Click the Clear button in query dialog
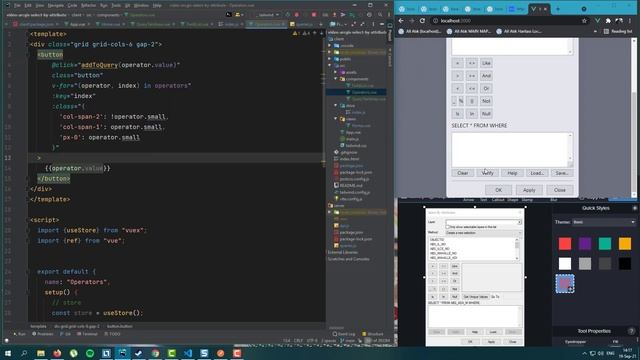640x360 pixels. click(462, 173)
